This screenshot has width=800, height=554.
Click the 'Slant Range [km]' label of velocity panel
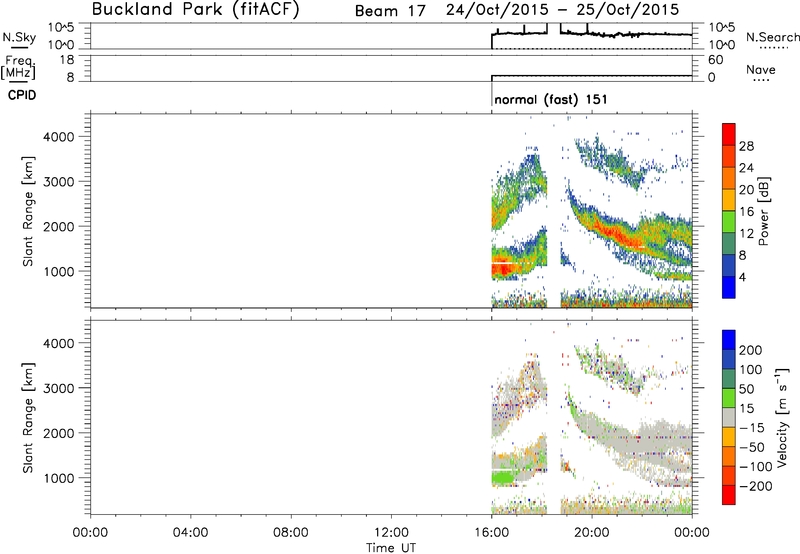28,418
